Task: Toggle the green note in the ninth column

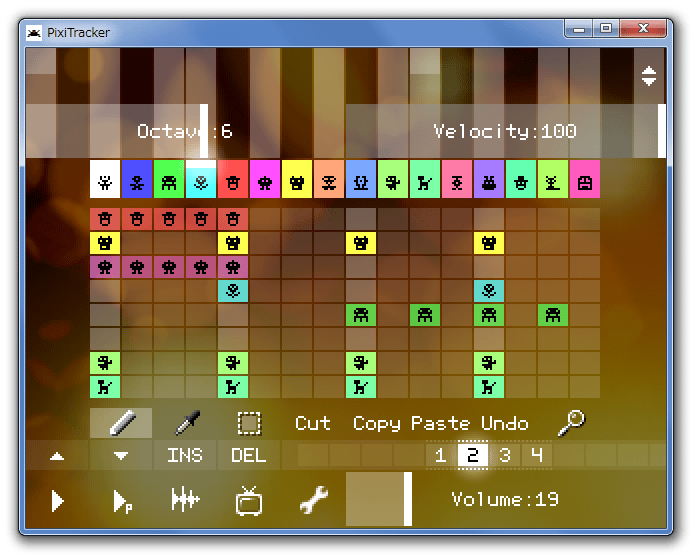Action: click(361, 315)
